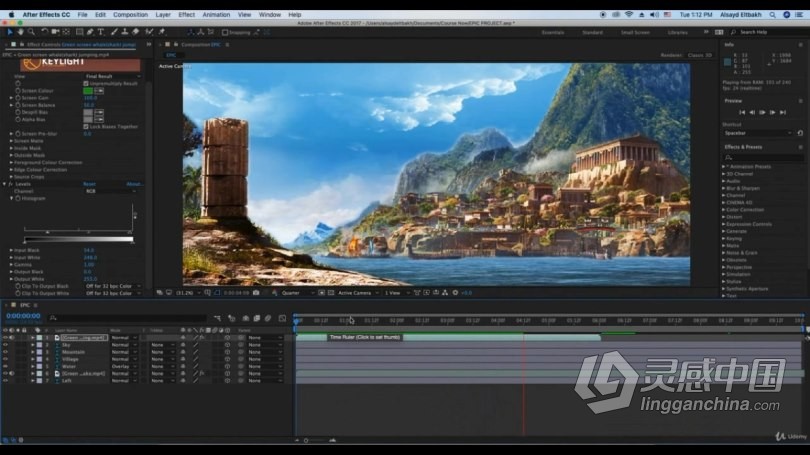Click the timeline layer search field
This screenshot has height=455, width=810.
coord(128,318)
